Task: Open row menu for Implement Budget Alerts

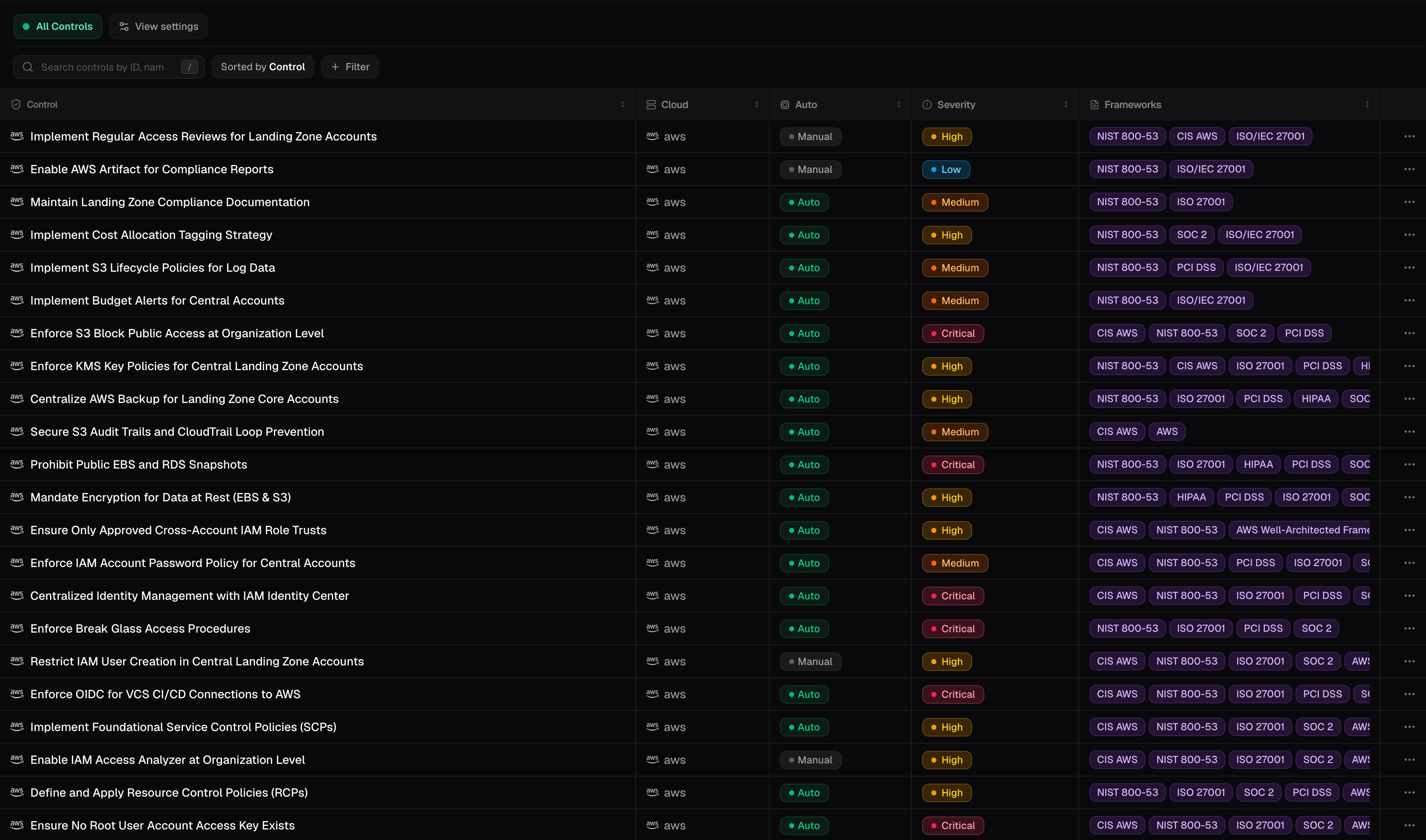Action: tap(1409, 301)
